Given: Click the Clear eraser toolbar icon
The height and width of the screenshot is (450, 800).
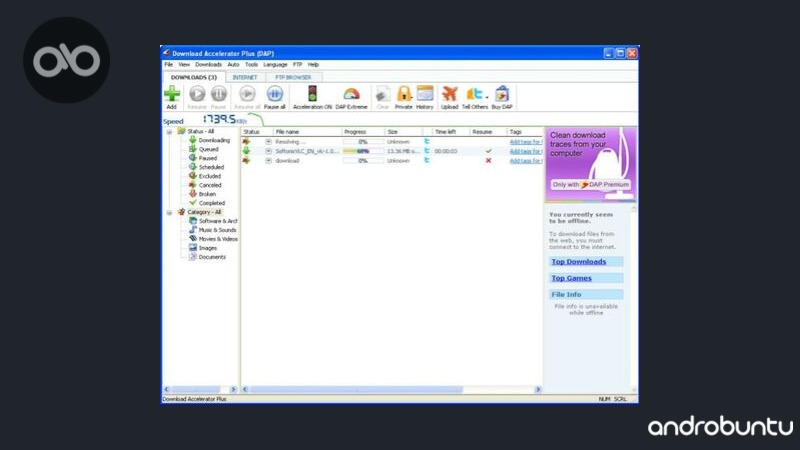Looking at the screenshot, I should click(383, 95).
